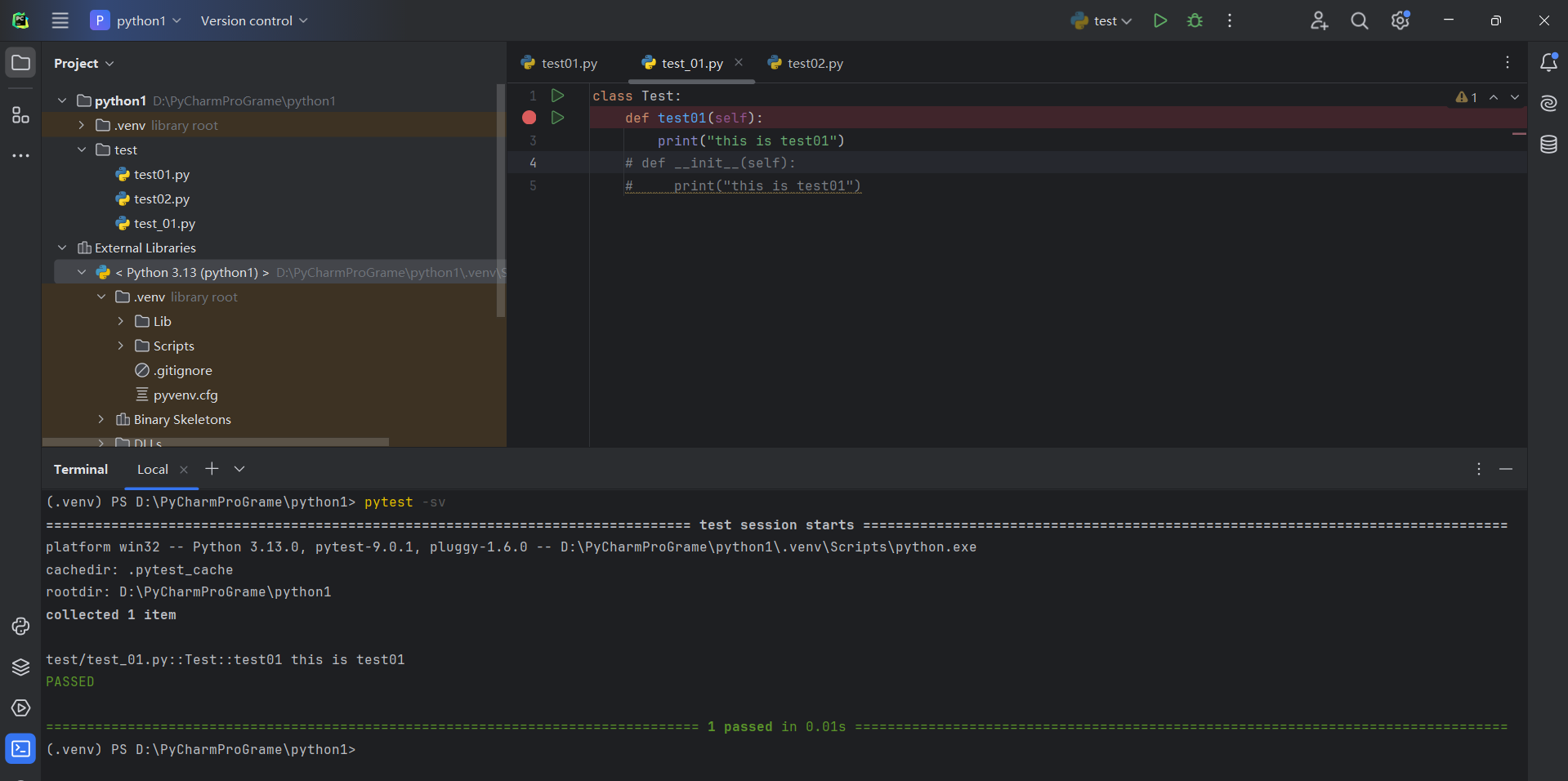Expand Binary Skeletons node
This screenshot has height=781, width=1568.
click(x=101, y=419)
